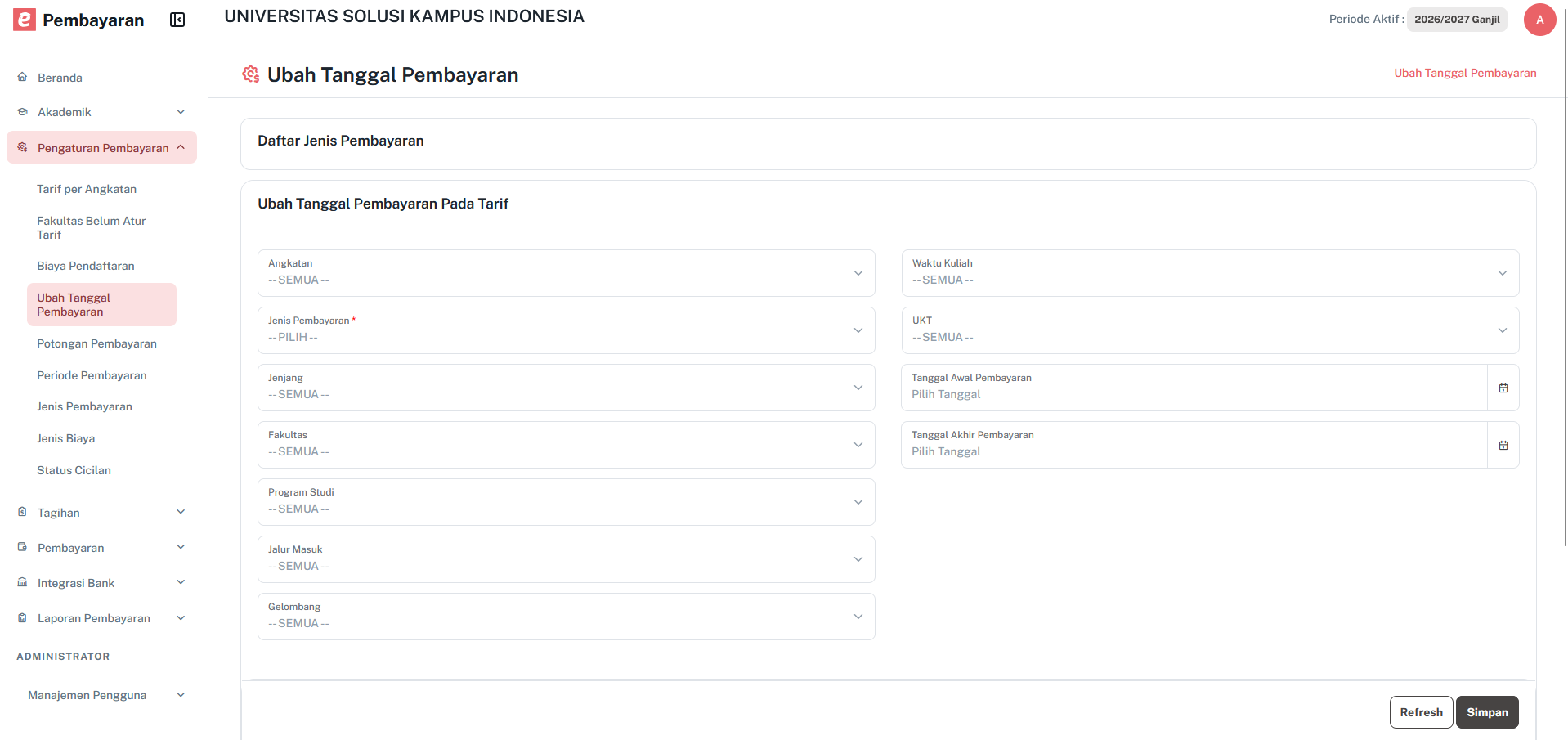Click the Pembayaran app logo icon
The height and width of the screenshot is (740, 1568).
(x=25, y=20)
